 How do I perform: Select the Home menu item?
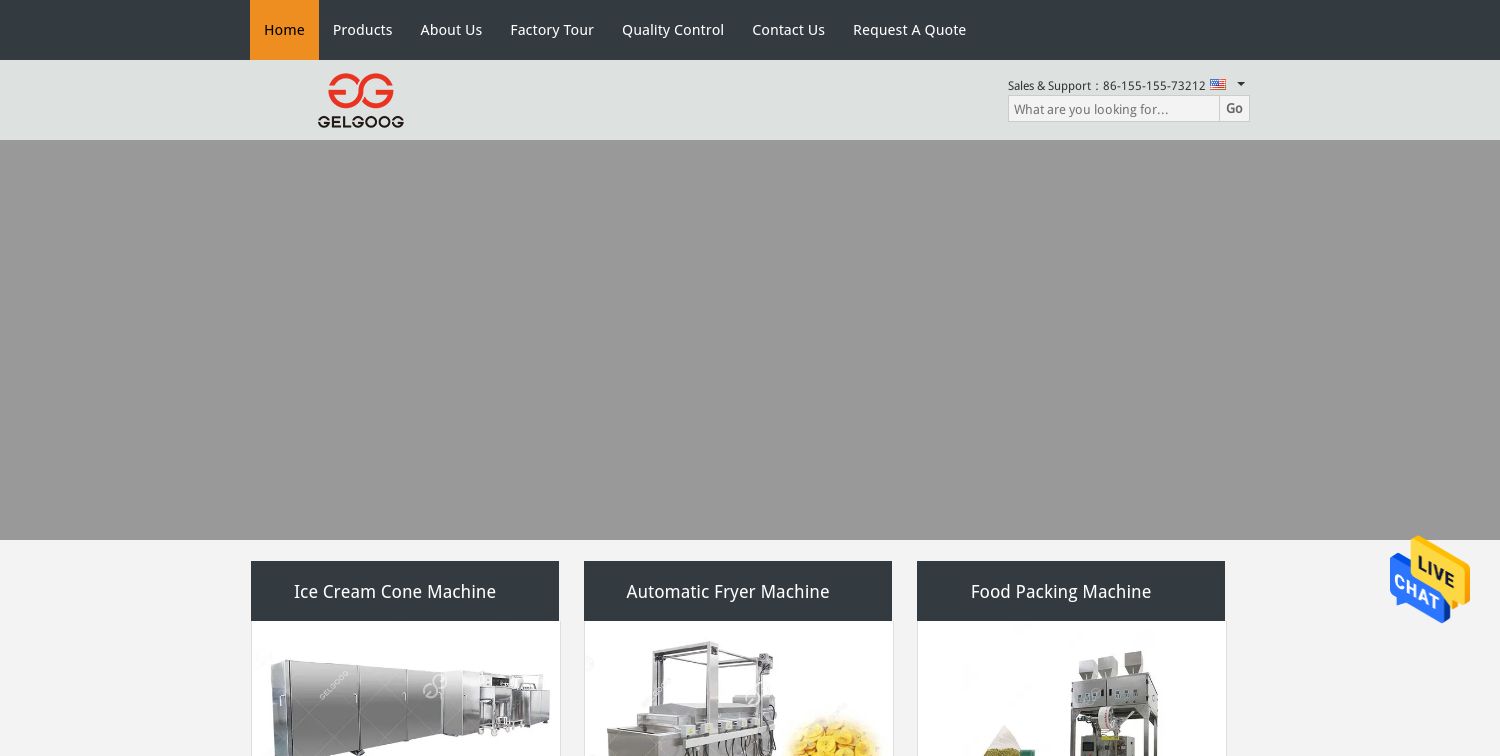(284, 30)
